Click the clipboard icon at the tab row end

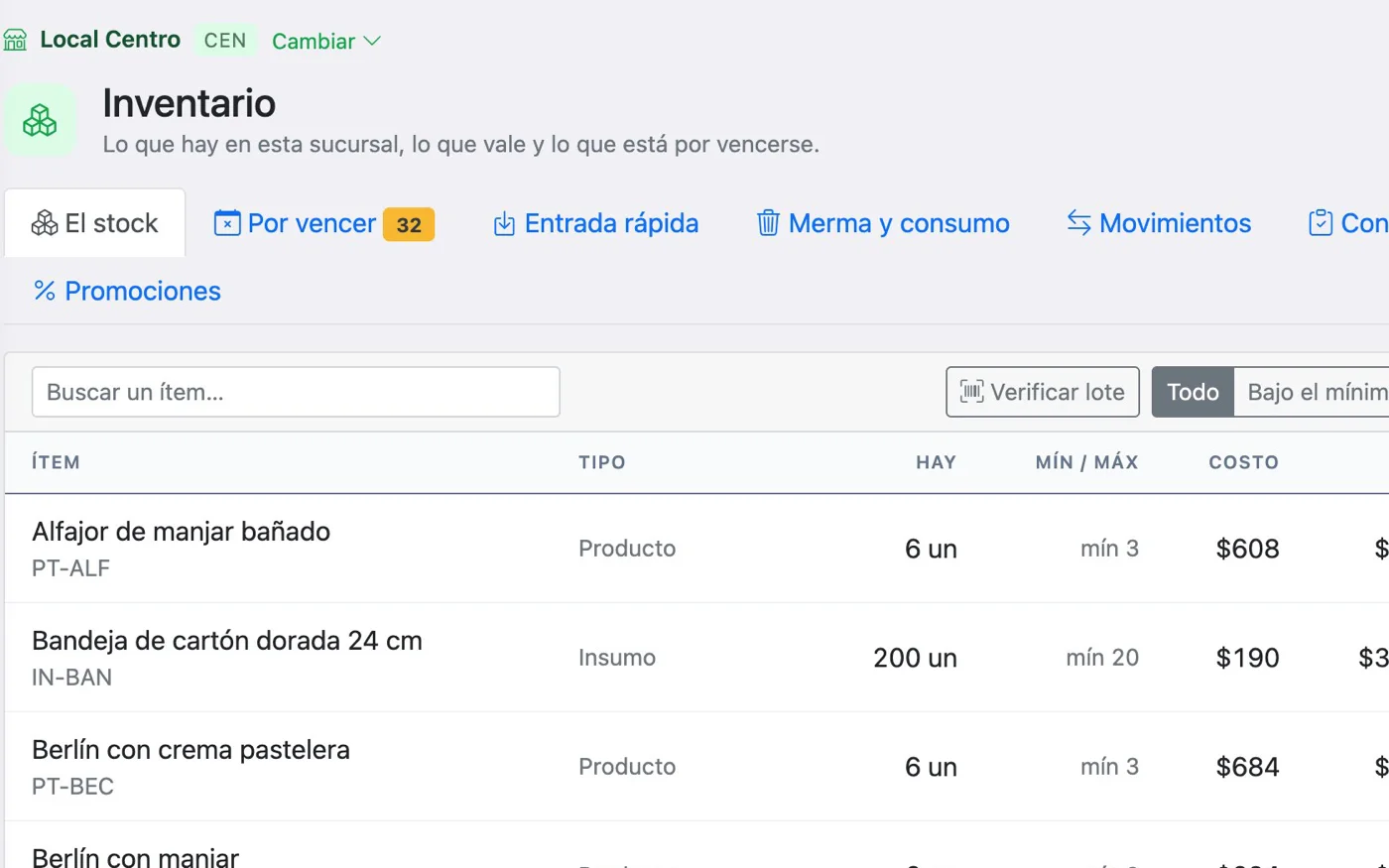click(x=1321, y=223)
